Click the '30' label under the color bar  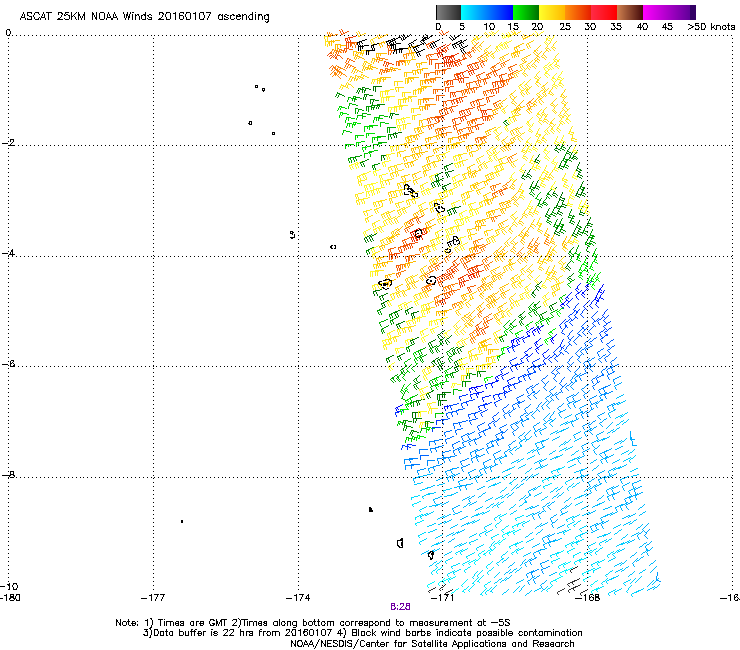590,27
